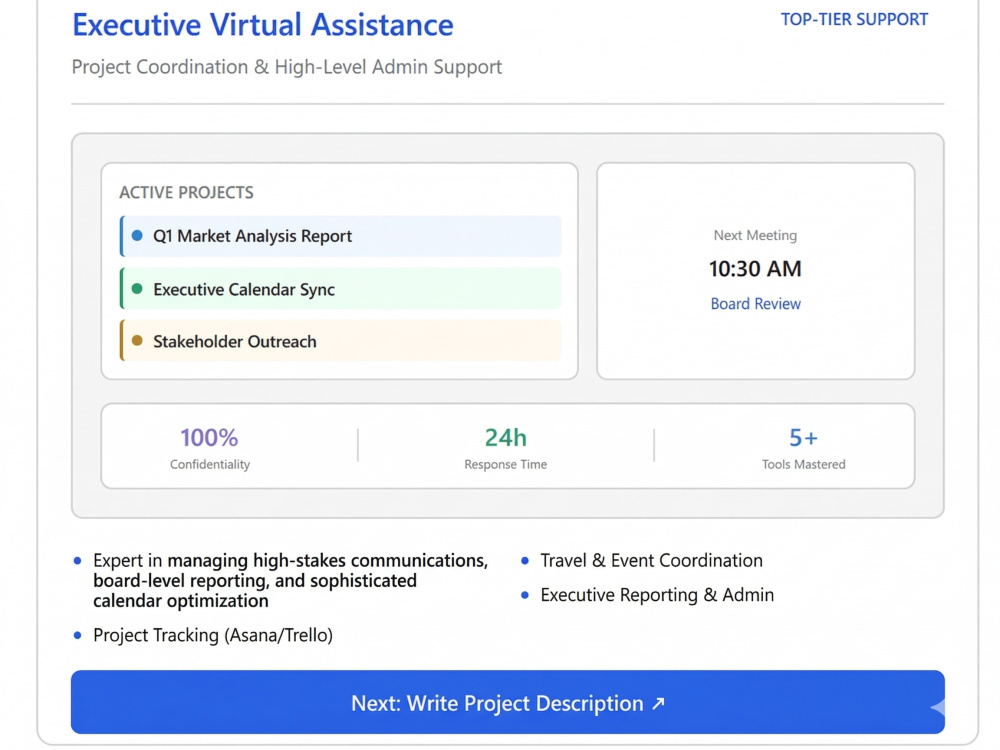Click the green dot beside Executive Calendar Sync

pyautogui.click(x=137, y=288)
